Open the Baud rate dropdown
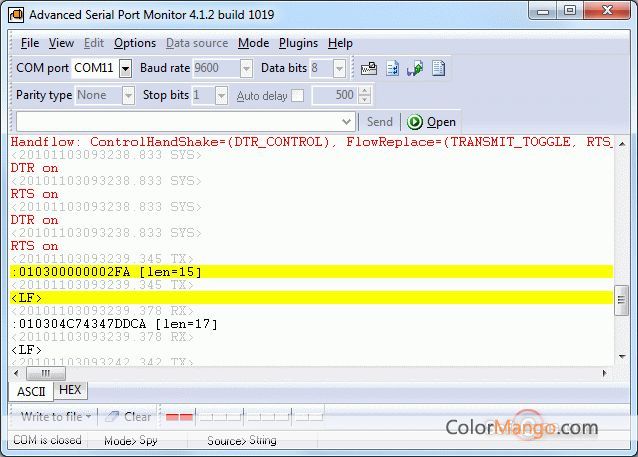The width and height of the screenshot is (638, 457). click(246, 68)
